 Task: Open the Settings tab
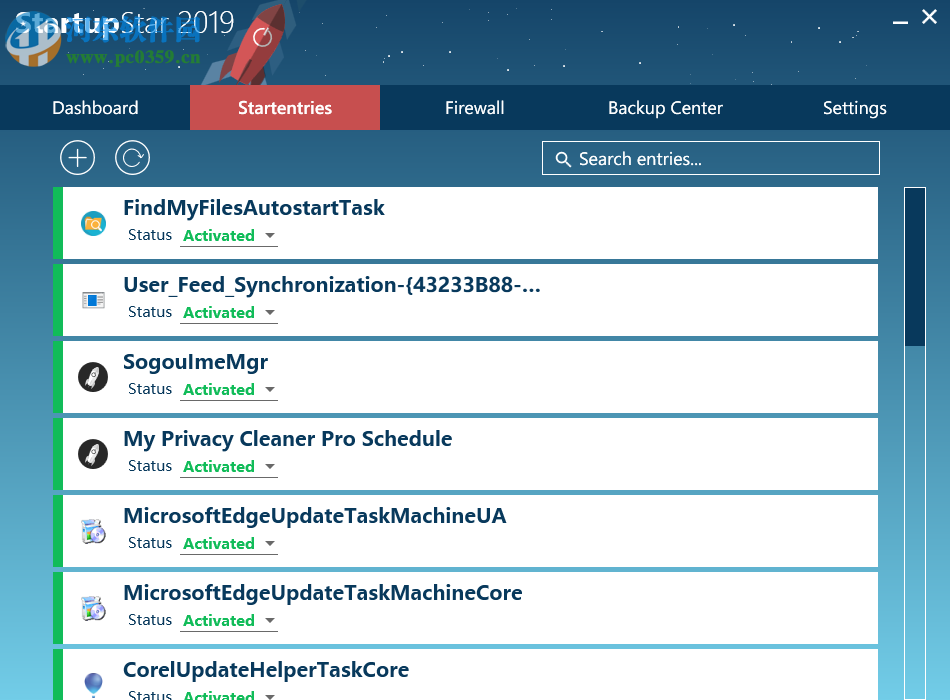pos(854,108)
